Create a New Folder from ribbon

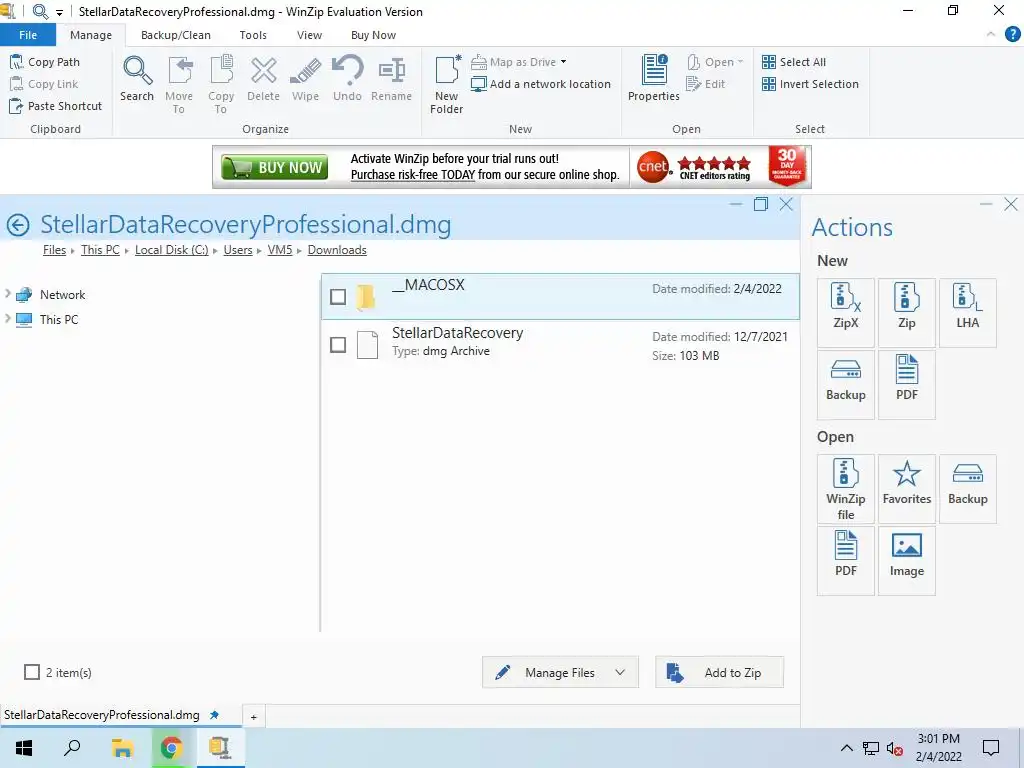coord(447,84)
